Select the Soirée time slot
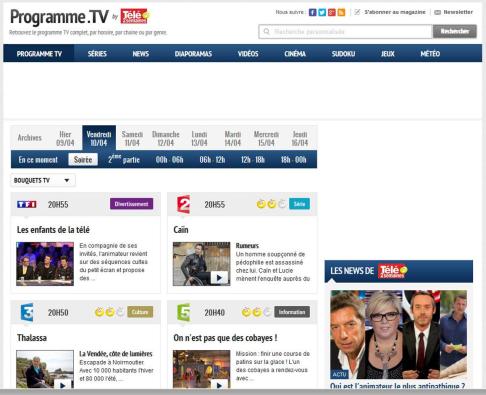 [83, 160]
